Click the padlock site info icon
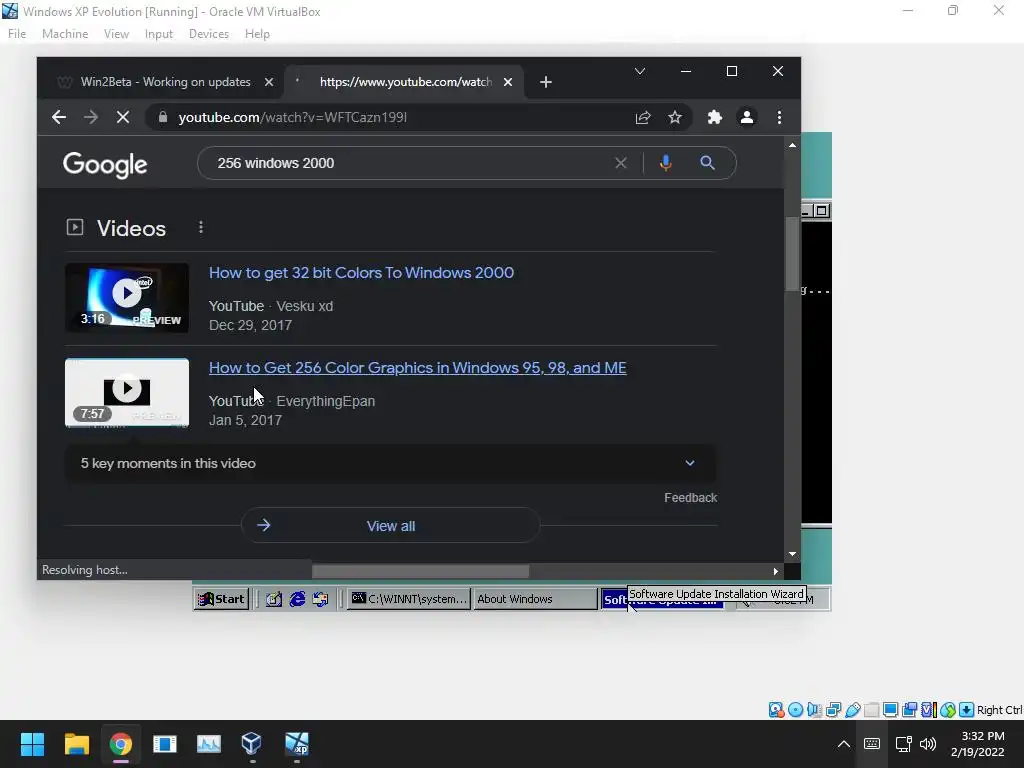1024x768 pixels. click(x=163, y=118)
